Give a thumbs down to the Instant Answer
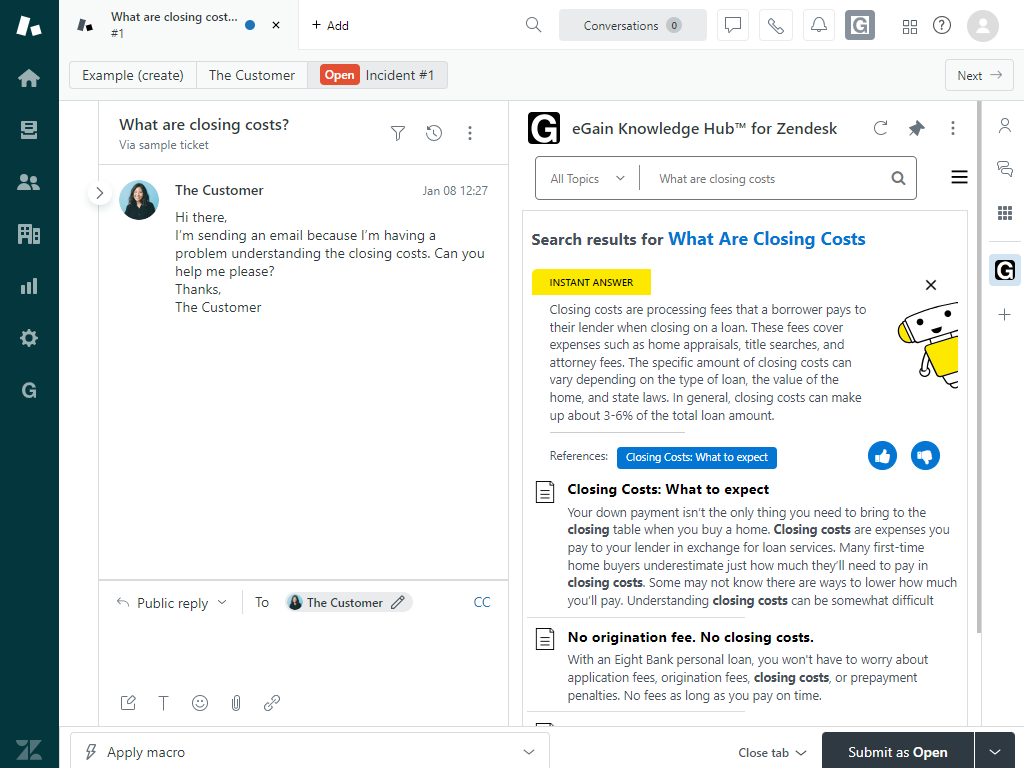 coord(925,455)
